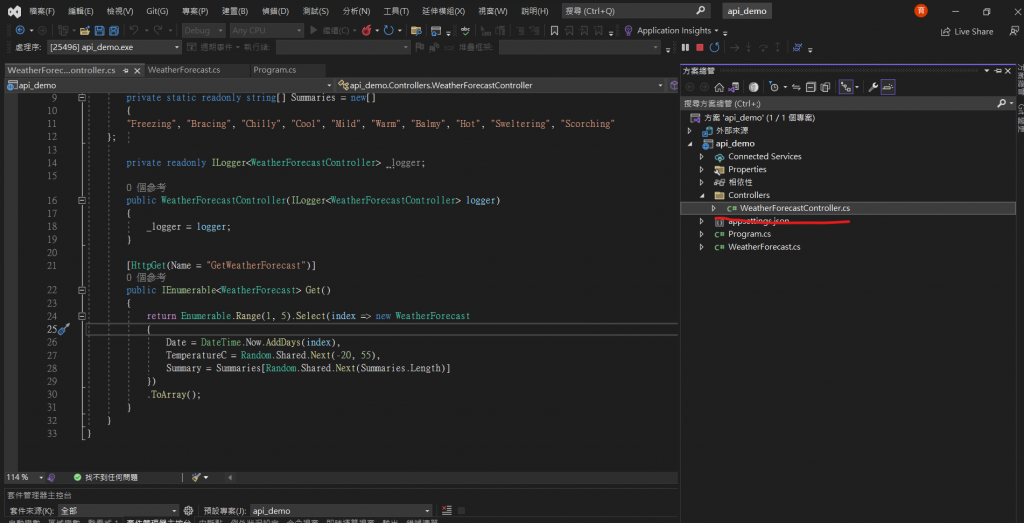Open package manager settings gear icon

tap(189, 510)
